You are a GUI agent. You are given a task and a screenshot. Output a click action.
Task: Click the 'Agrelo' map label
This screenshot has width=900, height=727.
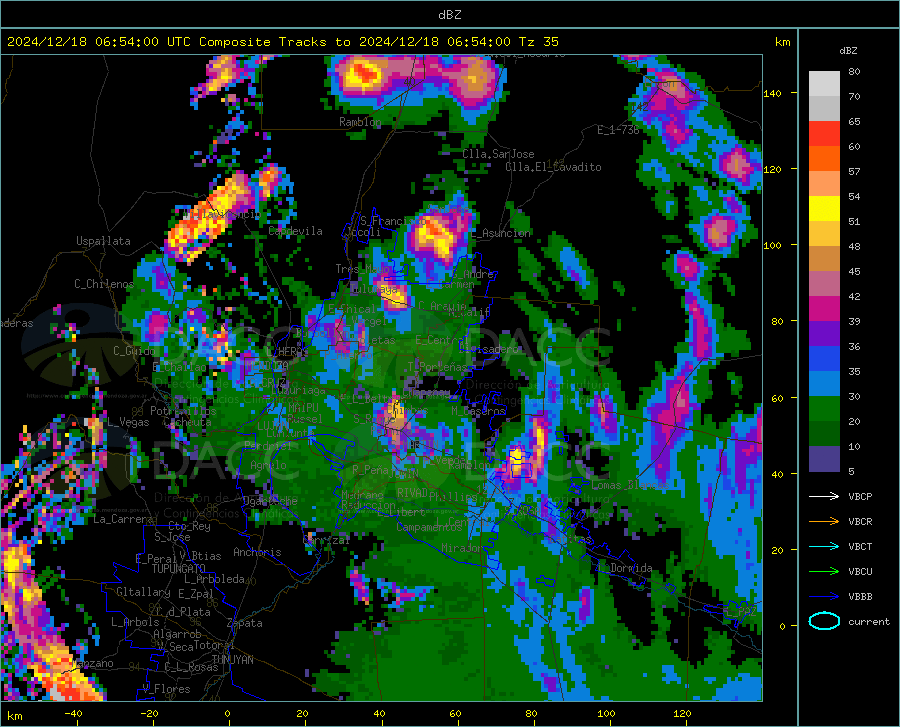tap(268, 465)
